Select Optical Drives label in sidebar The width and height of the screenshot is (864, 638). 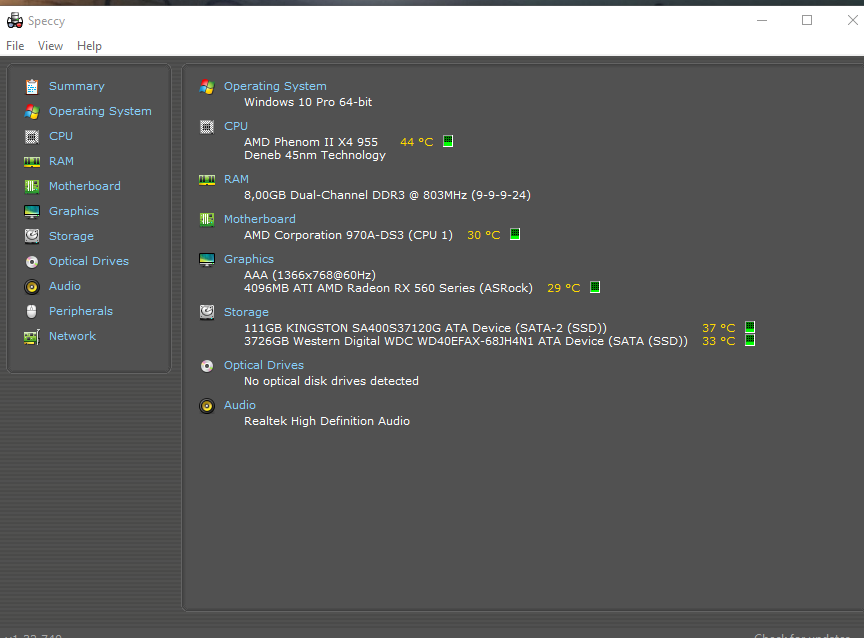[x=89, y=261]
